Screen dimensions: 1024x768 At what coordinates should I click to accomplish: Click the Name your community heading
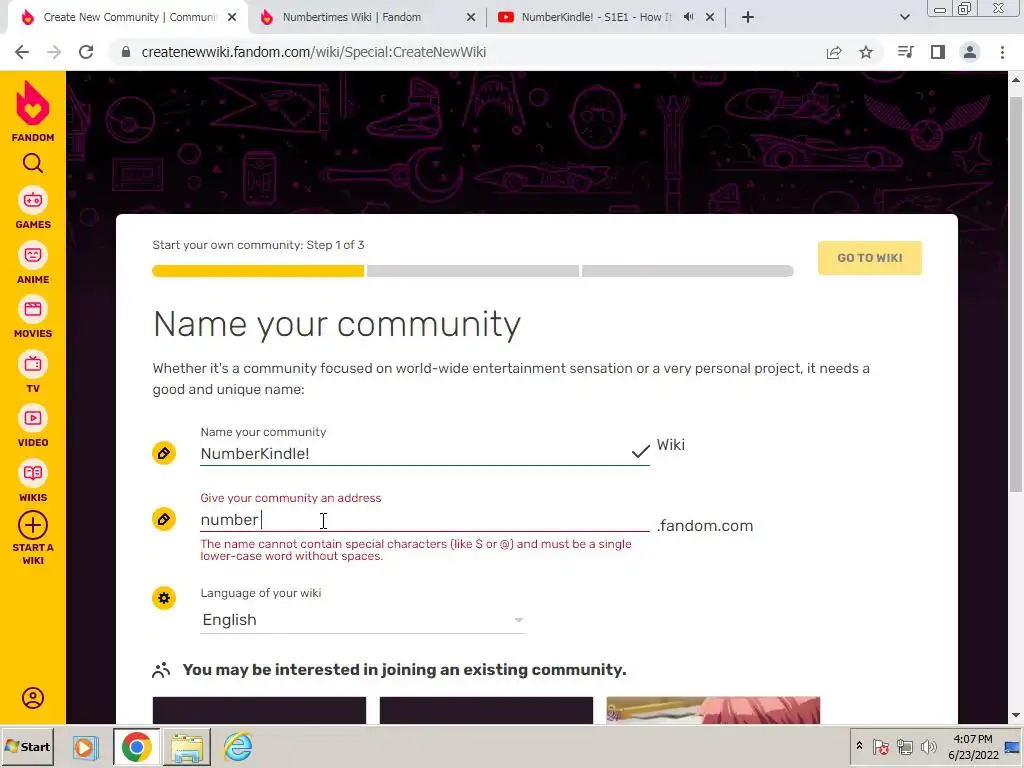[x=337, y=324]
